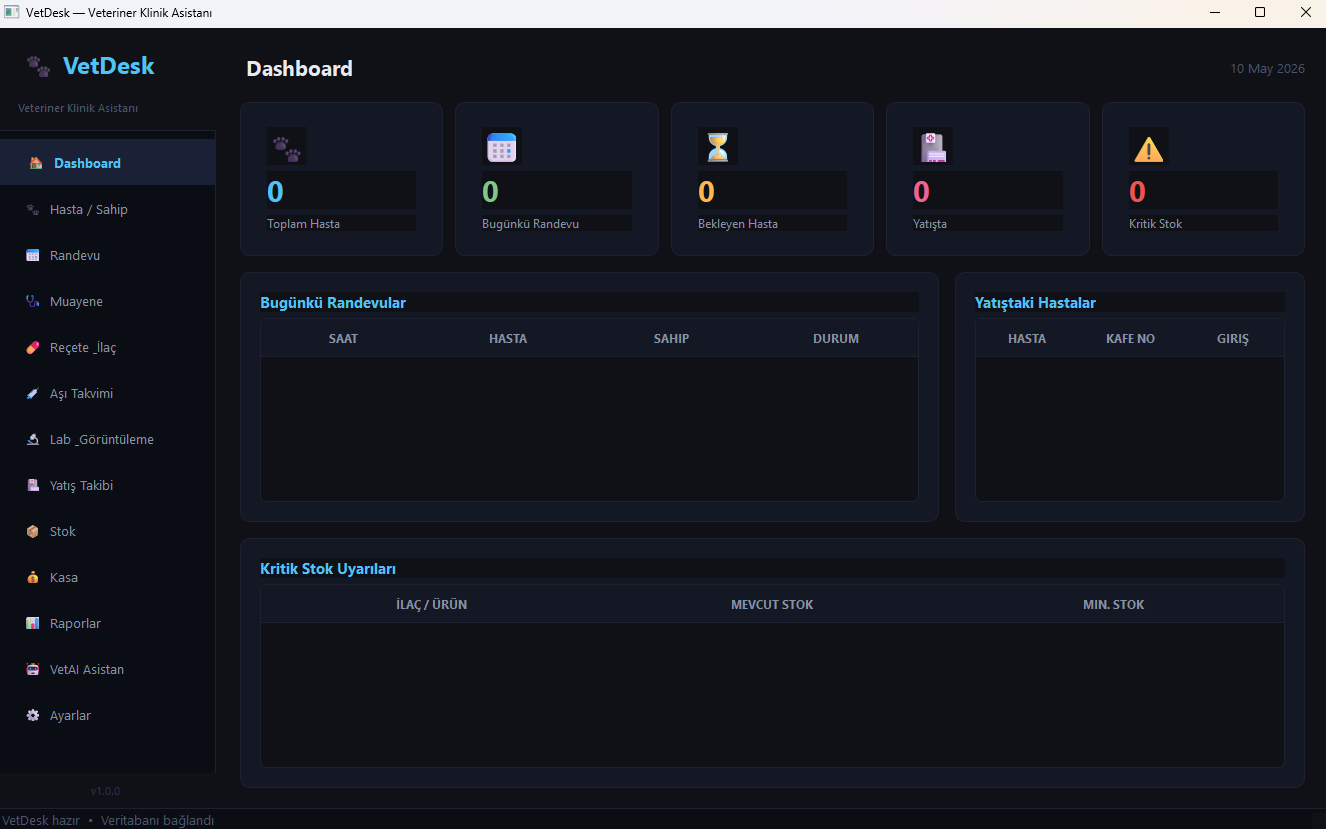Click the paw icon on Toplam Hasta card
The width and height of the screenshot is (1326, 829).
[x=286, y=149]
